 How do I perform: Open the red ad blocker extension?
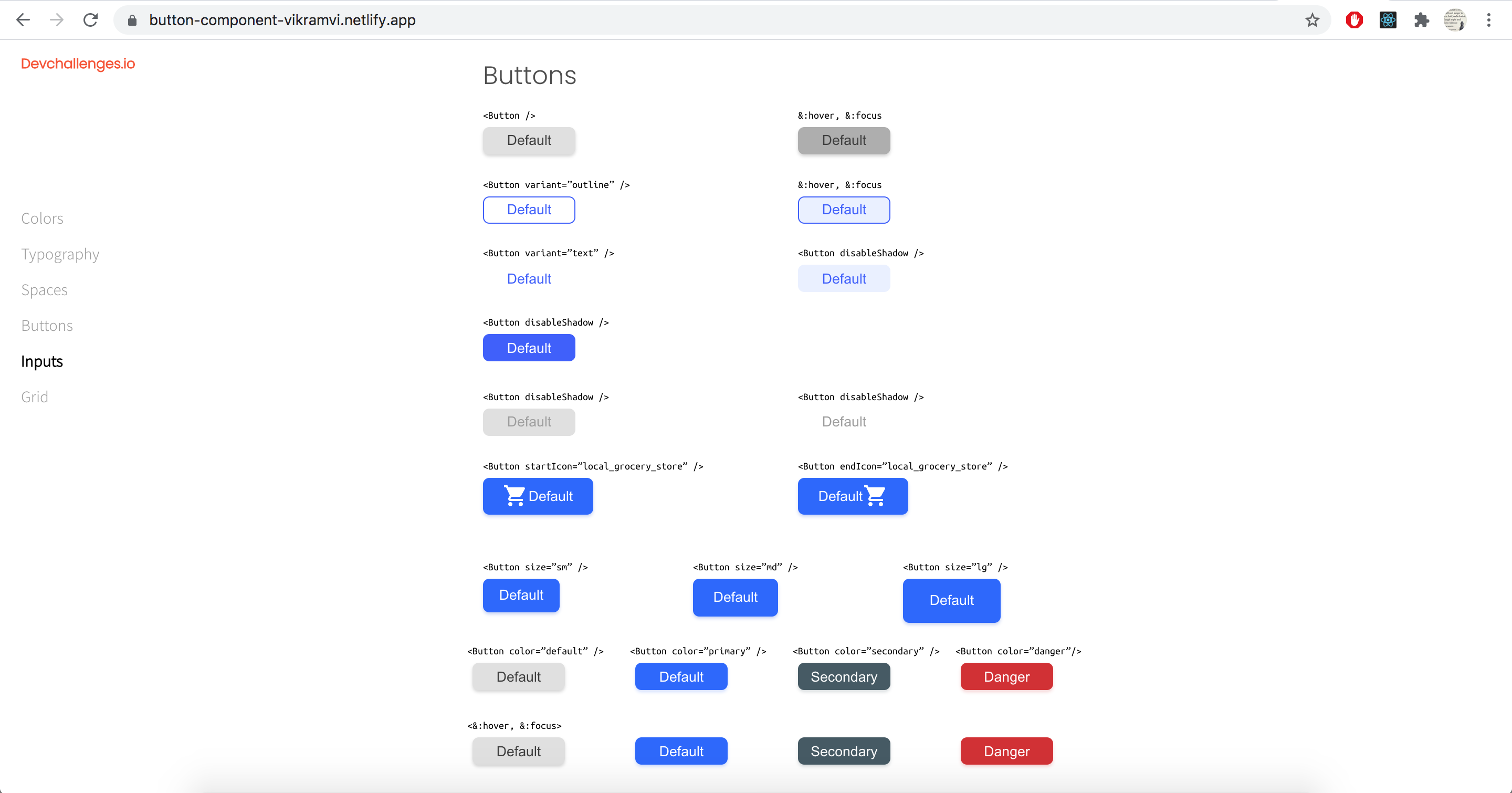point(1354,20)
